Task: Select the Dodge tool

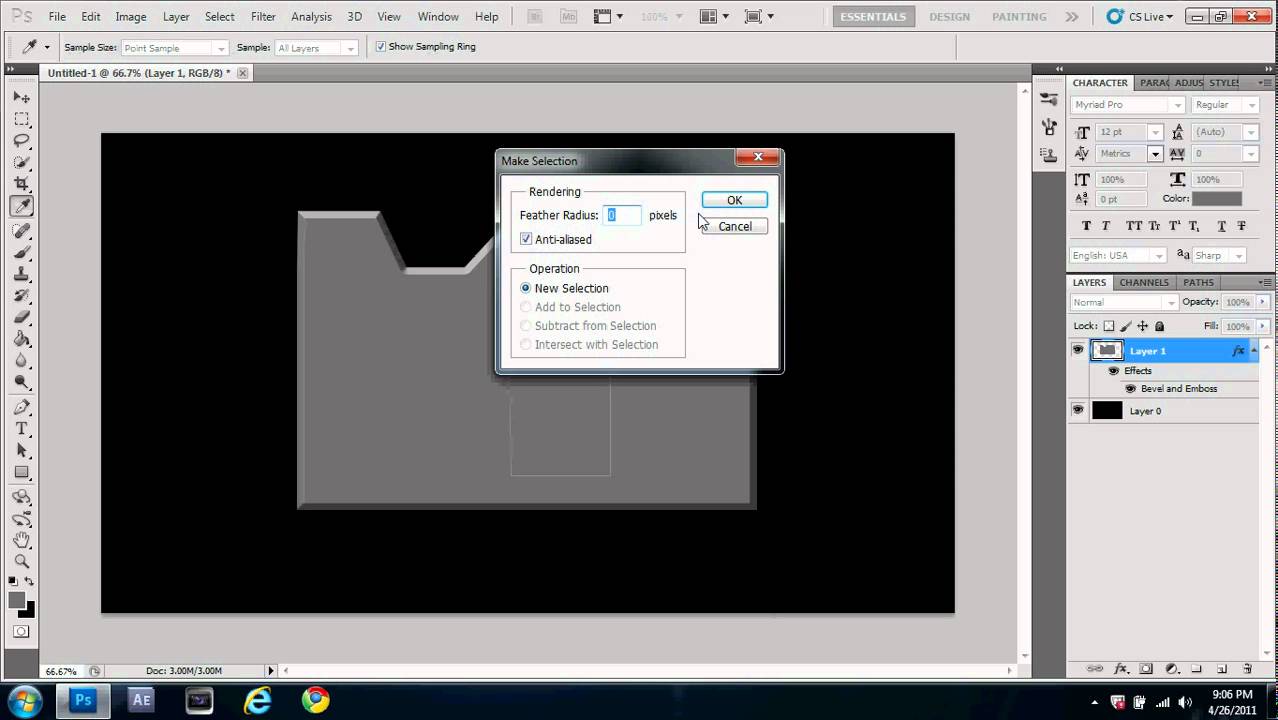Action: click(22, 383)
